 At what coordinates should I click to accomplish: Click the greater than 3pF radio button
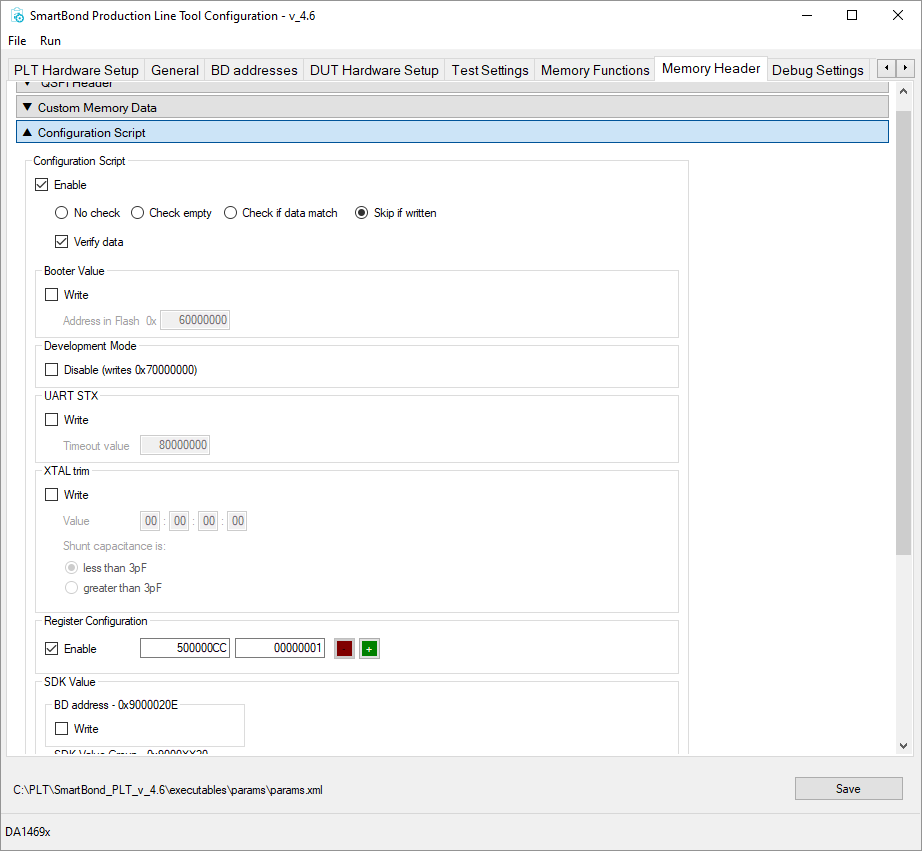coord(71,588)
